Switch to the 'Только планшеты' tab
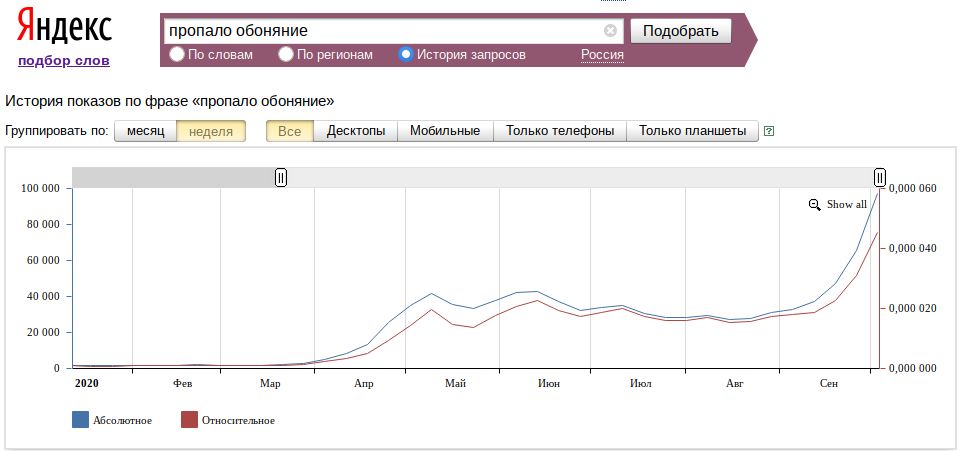This screenshot has width=960, height=451. (x=692, y=131)
